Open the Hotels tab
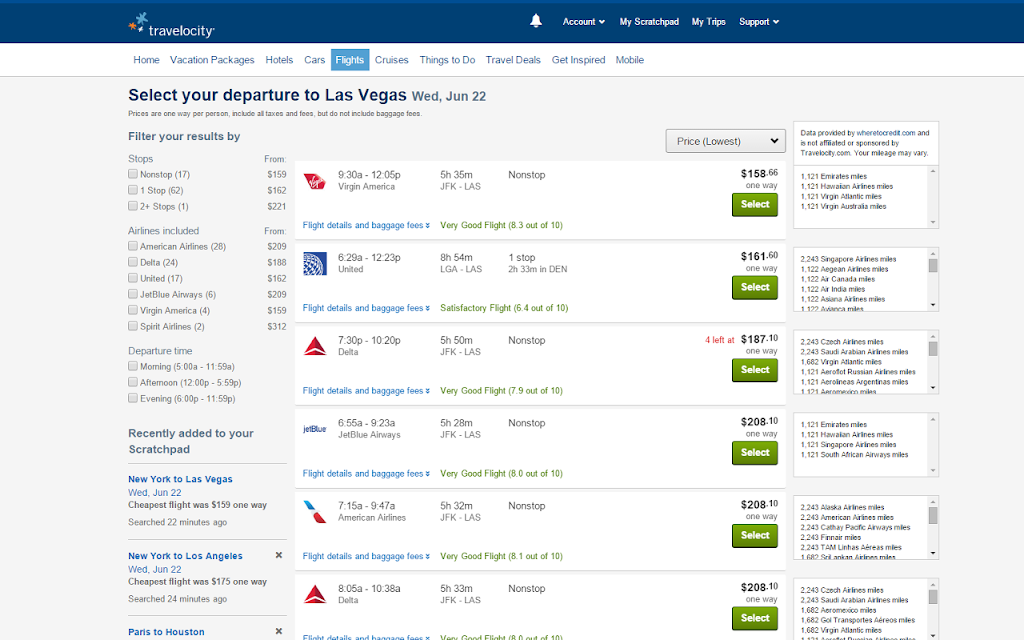1024x640 pixels. pyautogui.click(x=279, y=60)
